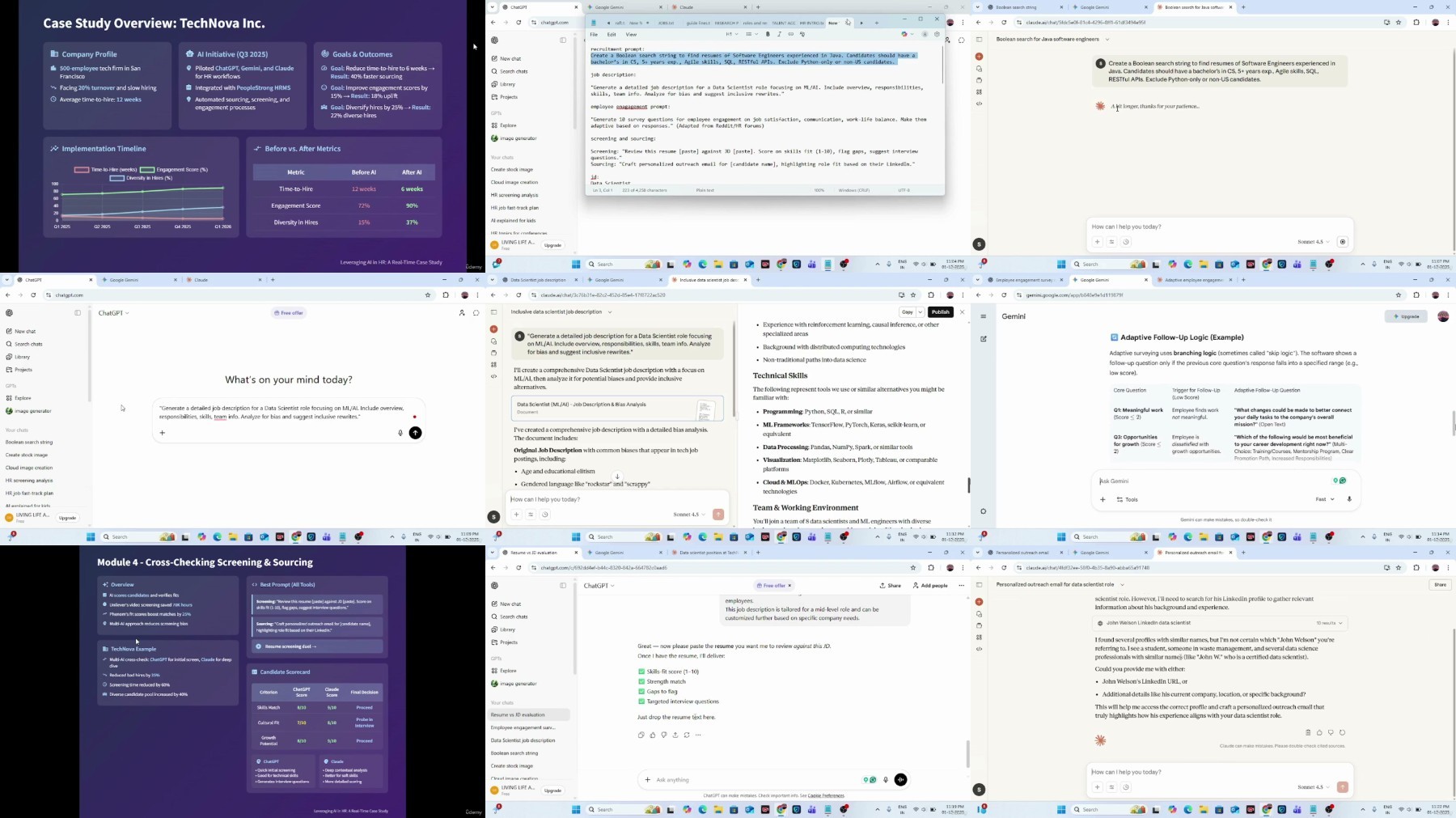Screen dimensions: 1456x818
Task: Click the artifact panel scrollbar in the Inclusive data scientist Claude window
Action: pos(968,485)
